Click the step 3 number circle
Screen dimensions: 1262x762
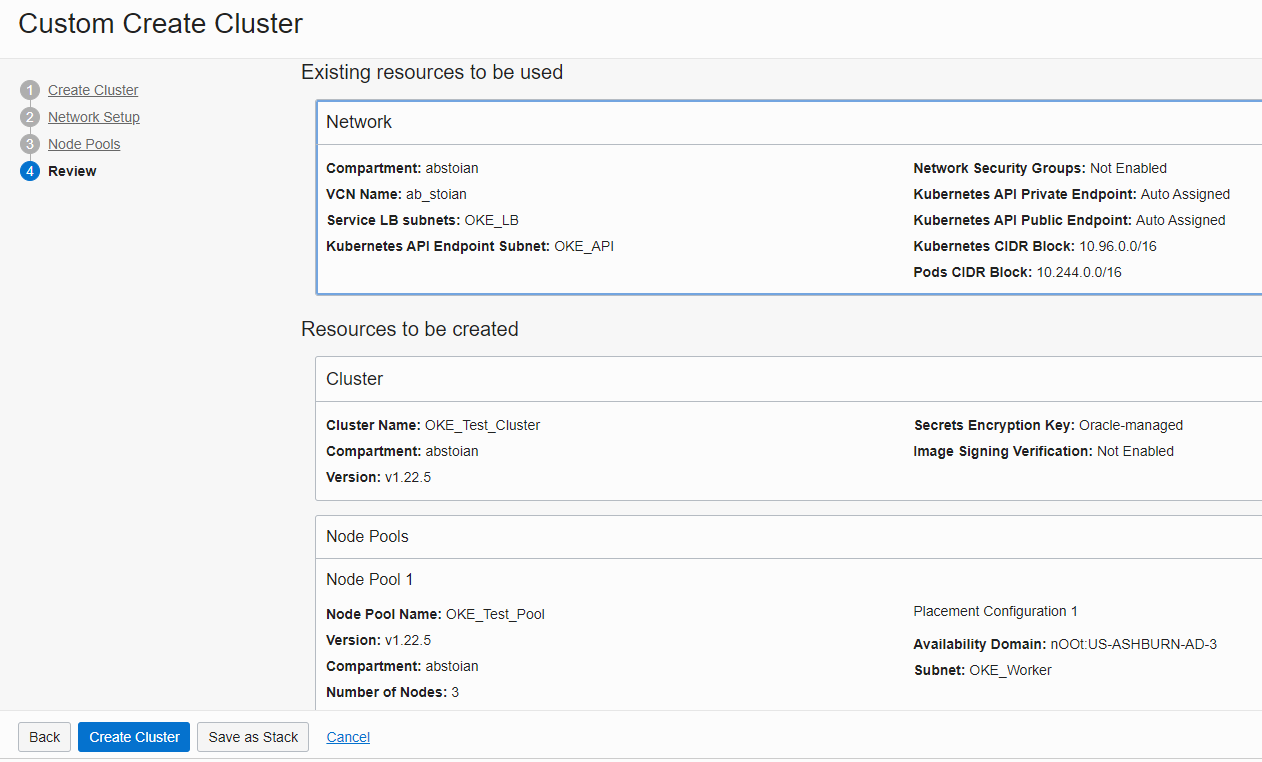coord(29,144)
